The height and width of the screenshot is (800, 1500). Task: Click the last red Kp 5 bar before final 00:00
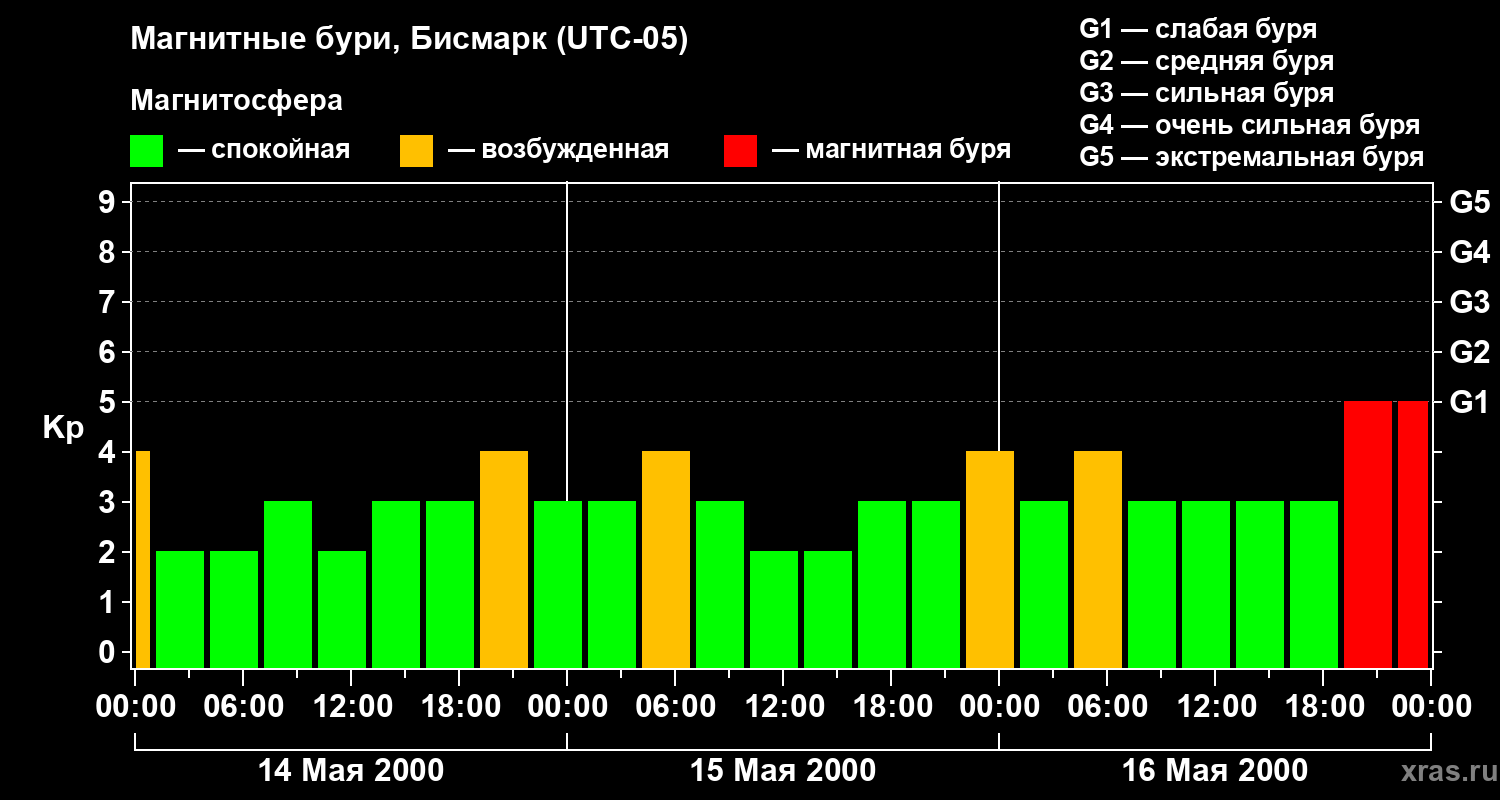pyautogui.click(x=1413, y=534)
